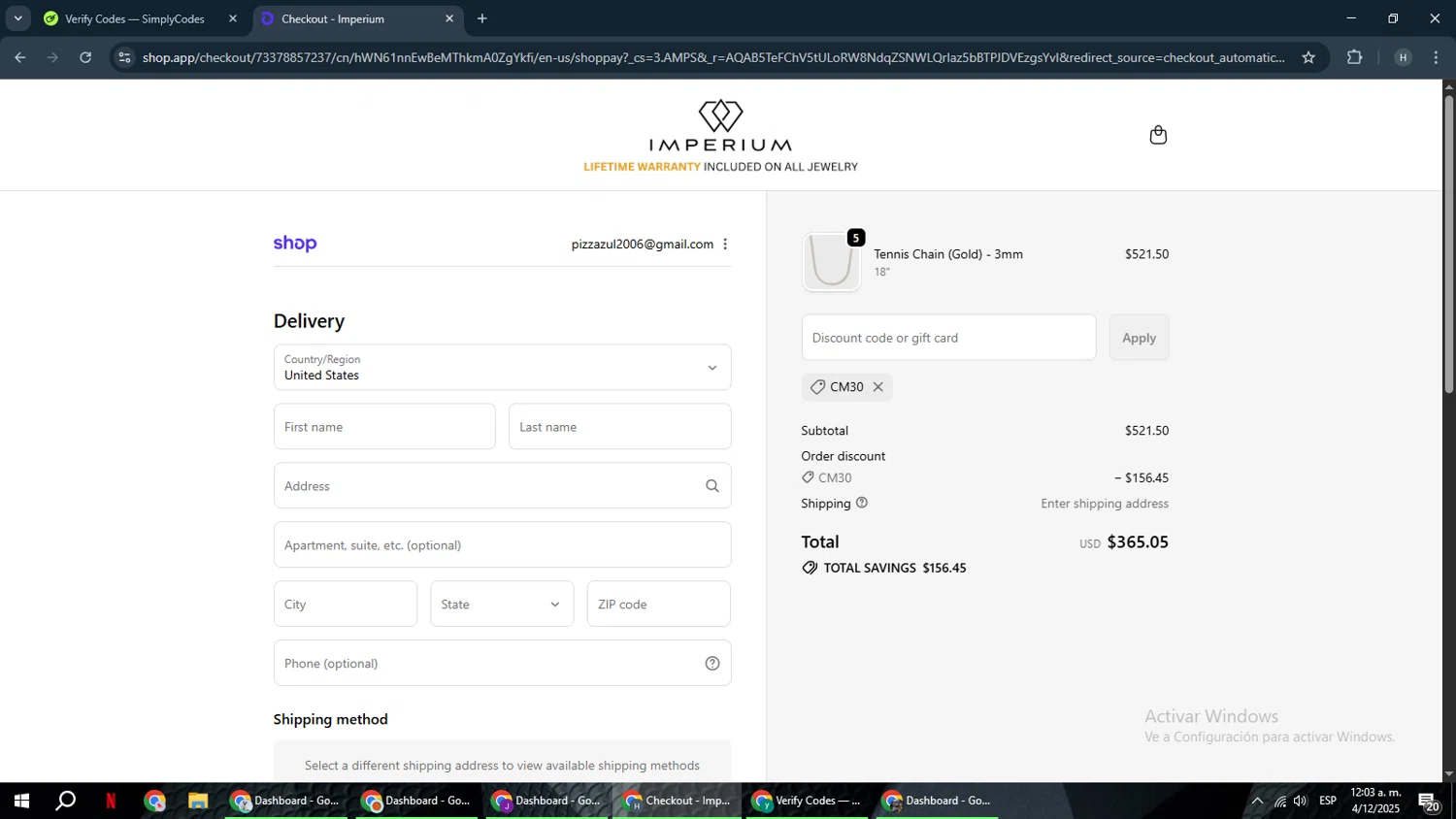Launch Netflix from the taskbar
This screenshot has height=819, width=1456.
(x=111, y=802)
